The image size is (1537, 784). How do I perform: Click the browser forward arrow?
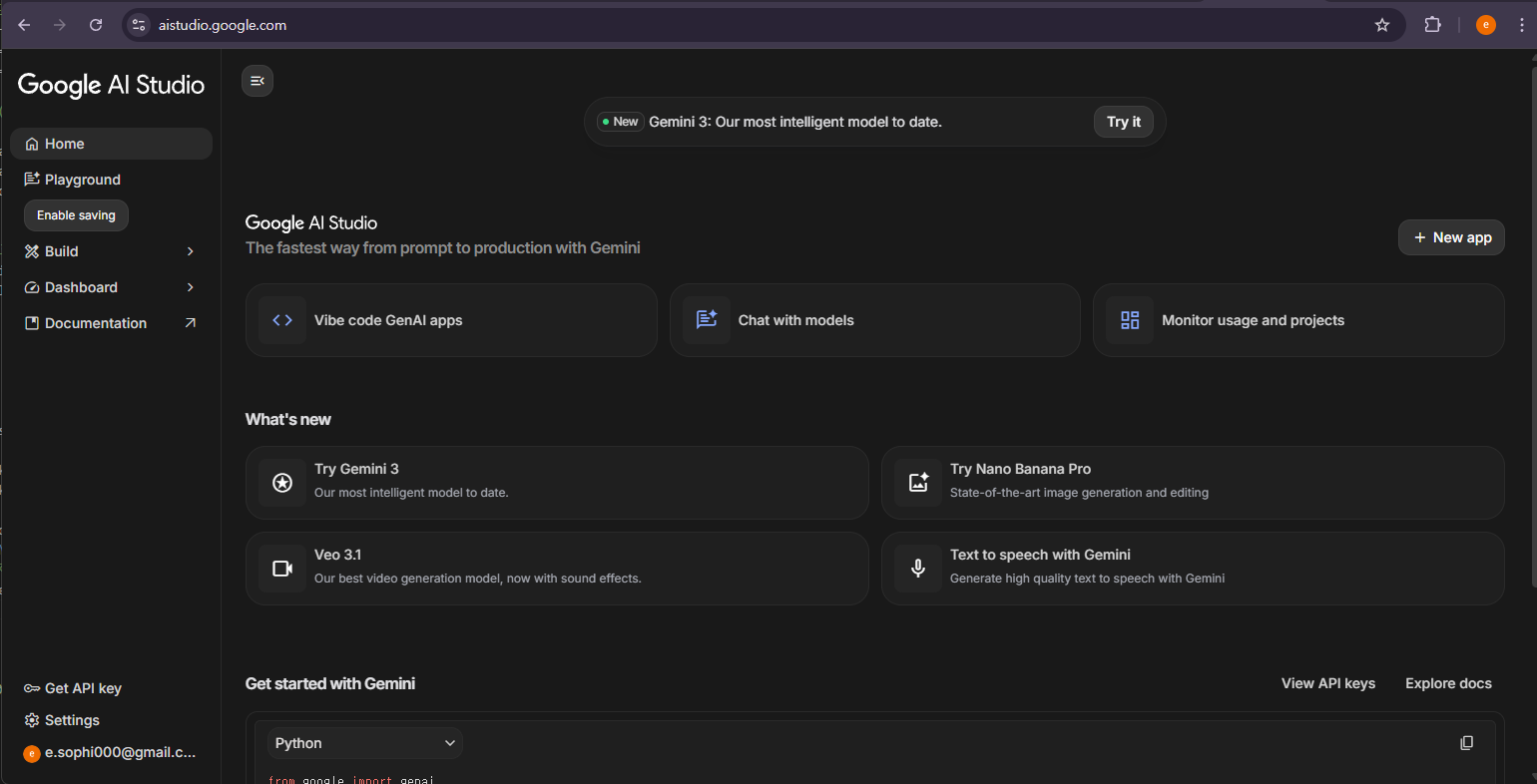tap(60, 25)
